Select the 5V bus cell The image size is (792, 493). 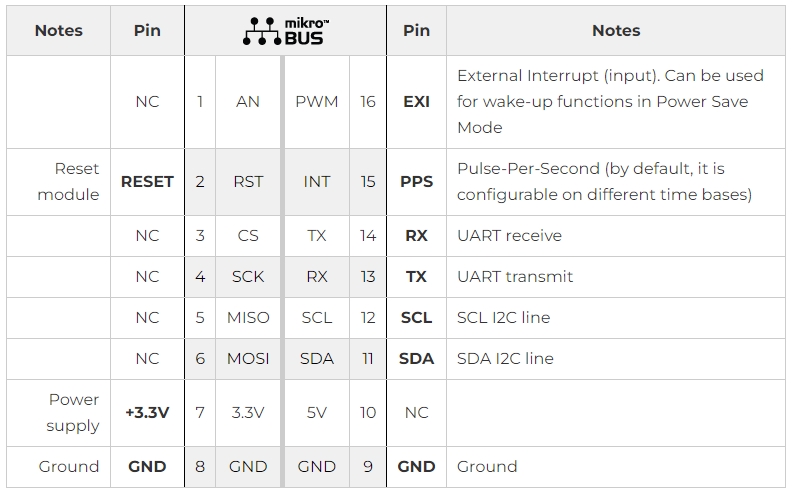317,413
